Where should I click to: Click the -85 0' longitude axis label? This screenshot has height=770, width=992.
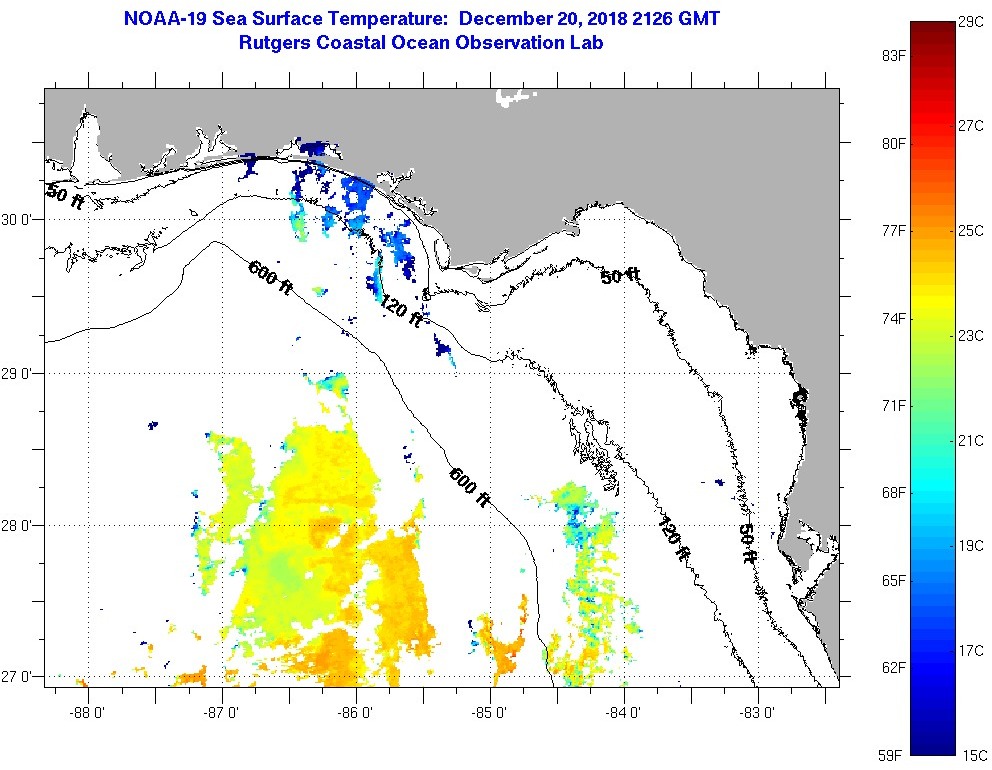(x=490, y=713)
